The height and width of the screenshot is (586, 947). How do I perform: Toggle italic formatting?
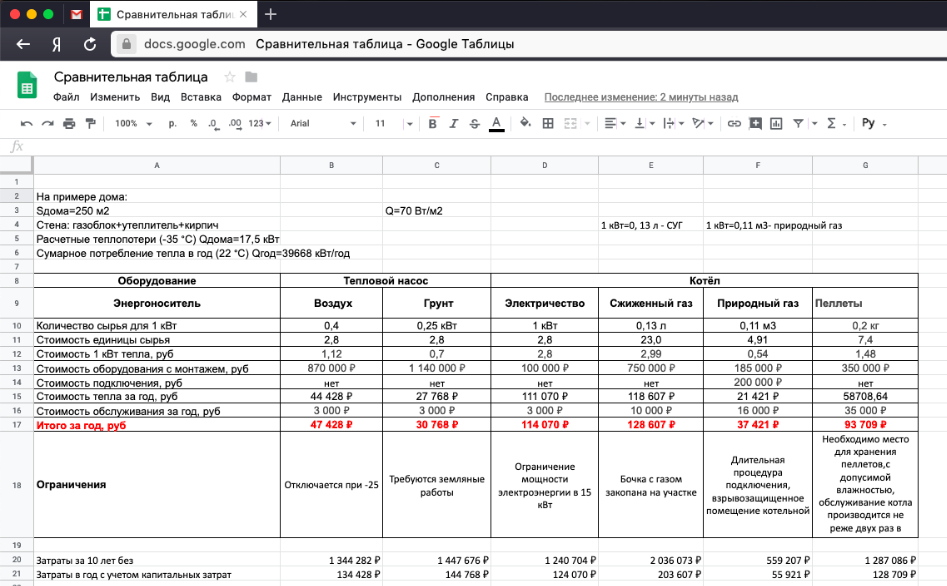(x=454, y=124)
